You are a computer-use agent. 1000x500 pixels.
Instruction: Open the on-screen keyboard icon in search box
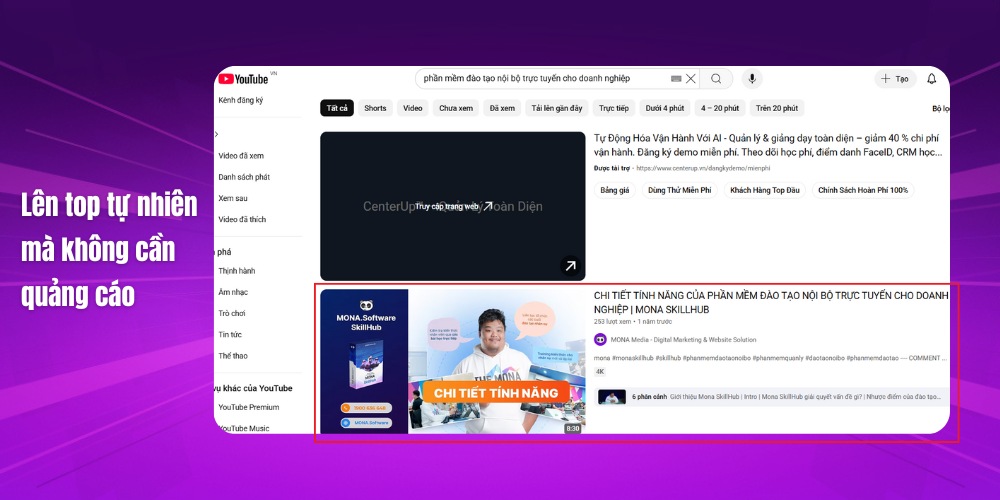[676, 78]
